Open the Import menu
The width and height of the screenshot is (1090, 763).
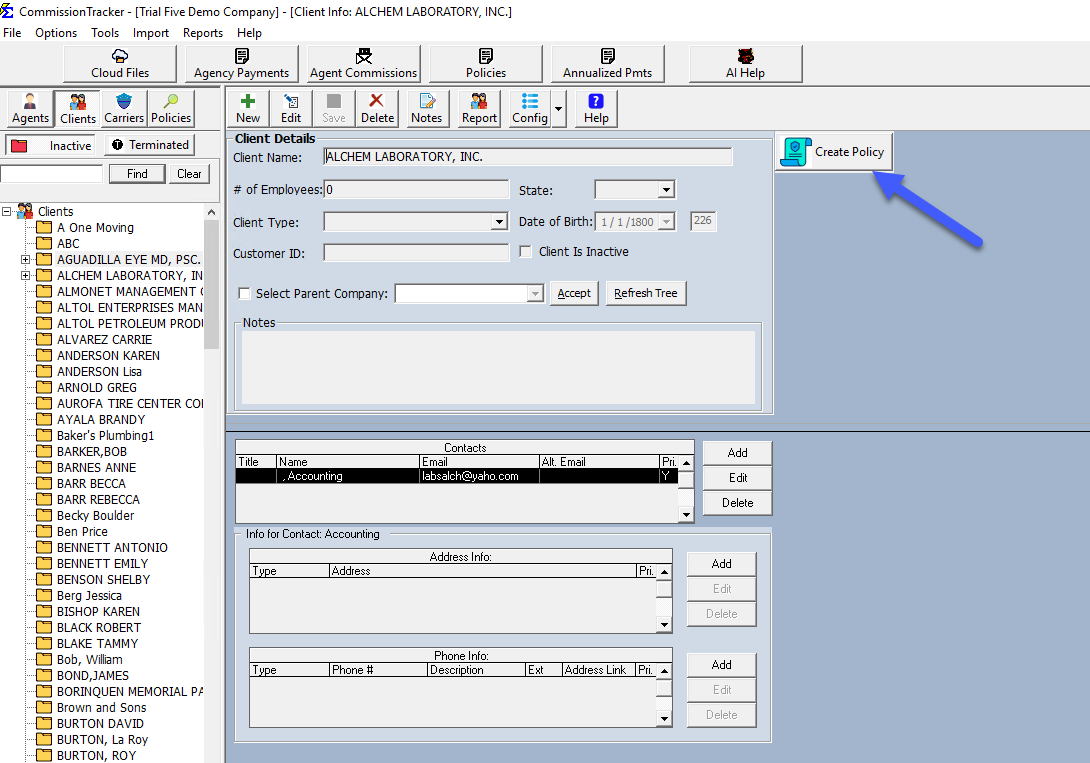(x=151, y=33)
